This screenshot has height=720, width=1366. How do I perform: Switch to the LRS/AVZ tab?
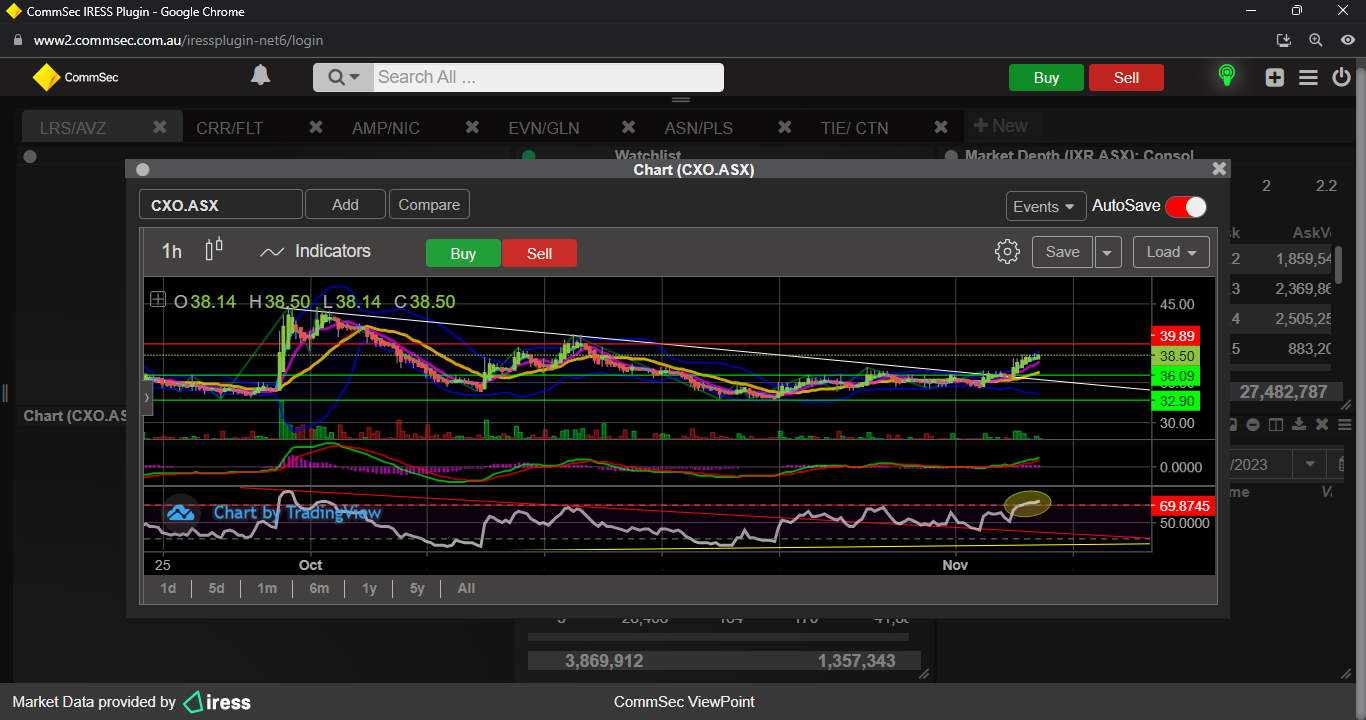(x=73, y=128)
